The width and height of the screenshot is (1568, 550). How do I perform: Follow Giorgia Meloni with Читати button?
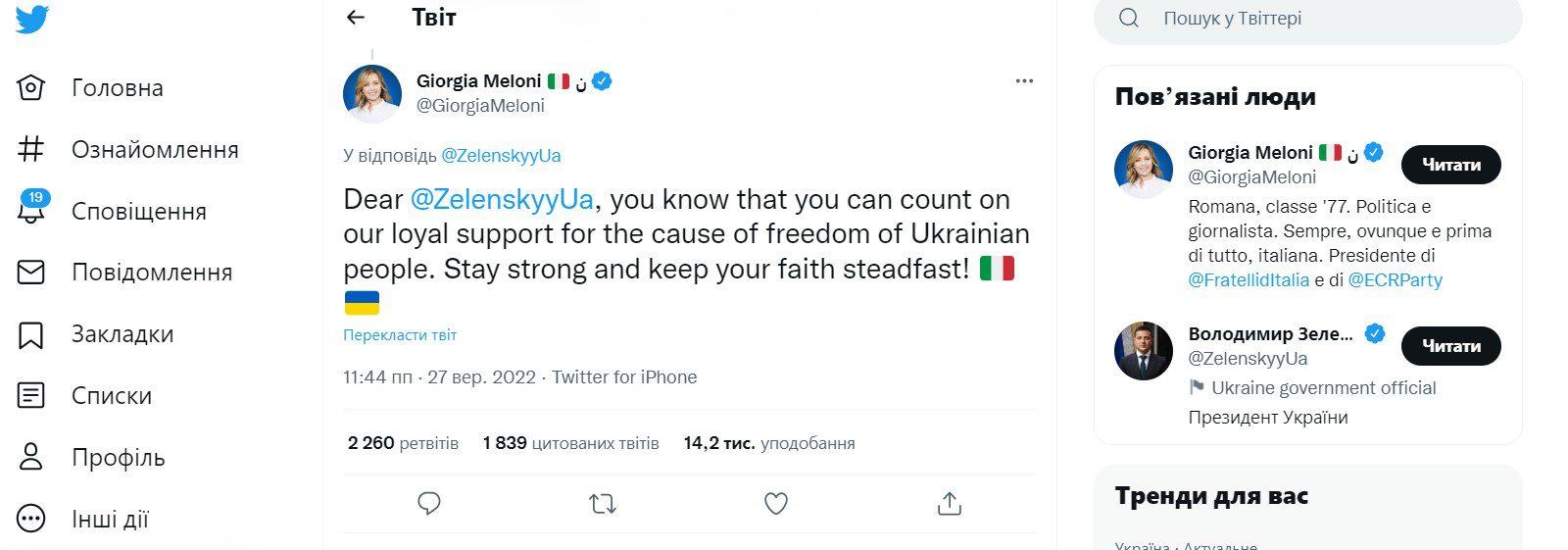click(1450, 165)
